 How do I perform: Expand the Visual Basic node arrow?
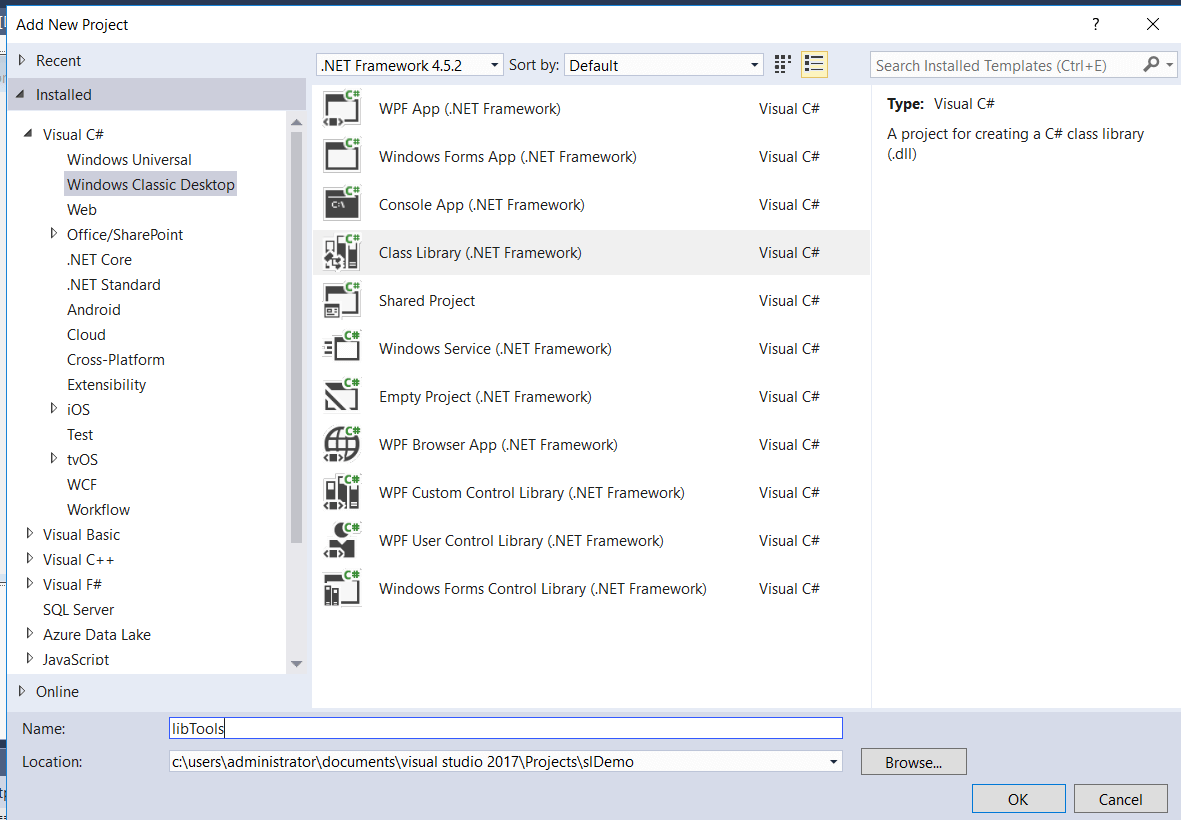coord(29,533)
